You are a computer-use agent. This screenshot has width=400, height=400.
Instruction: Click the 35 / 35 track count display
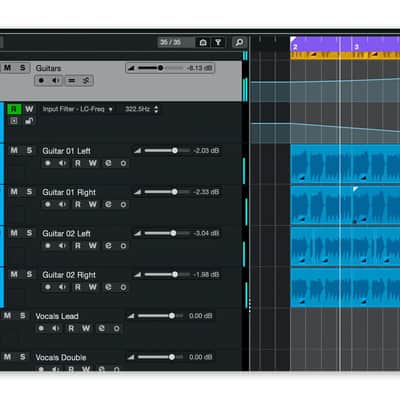point(176,42)
